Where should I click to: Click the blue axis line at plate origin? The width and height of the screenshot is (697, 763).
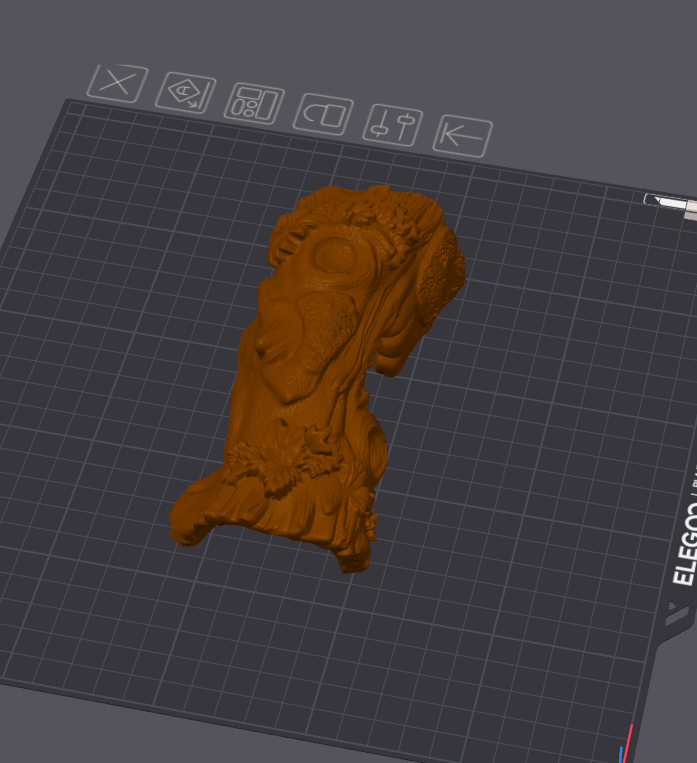point(621,753)
